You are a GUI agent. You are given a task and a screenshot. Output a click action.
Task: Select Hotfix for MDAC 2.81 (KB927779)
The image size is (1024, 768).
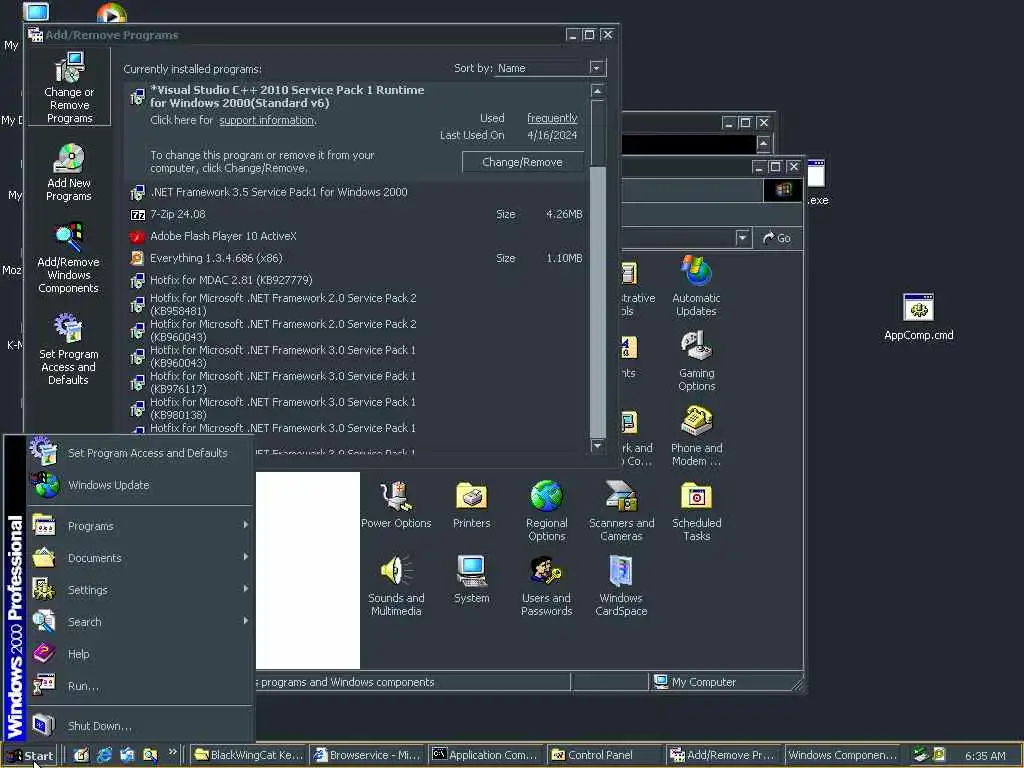click(x=356, y=280)
